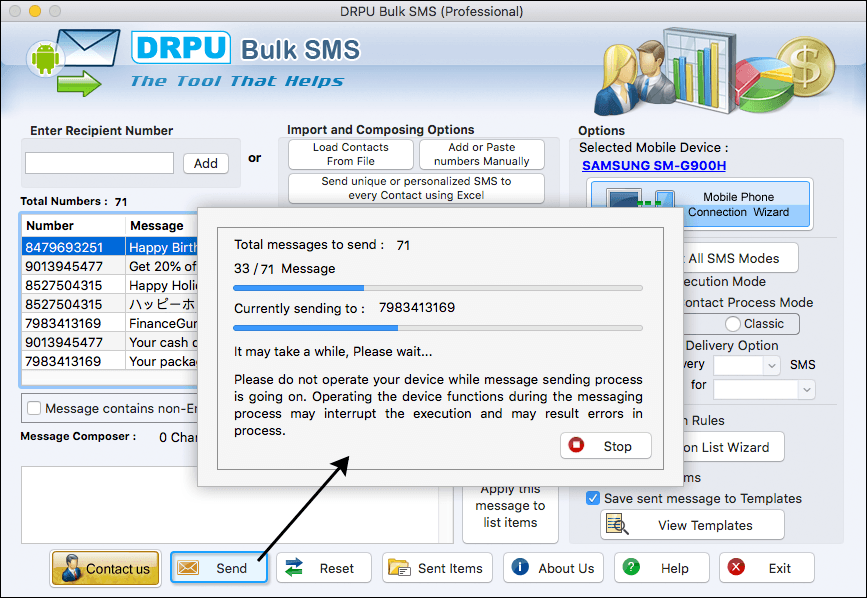
Task: Click the View Templates button
Action: coord(692,524)
